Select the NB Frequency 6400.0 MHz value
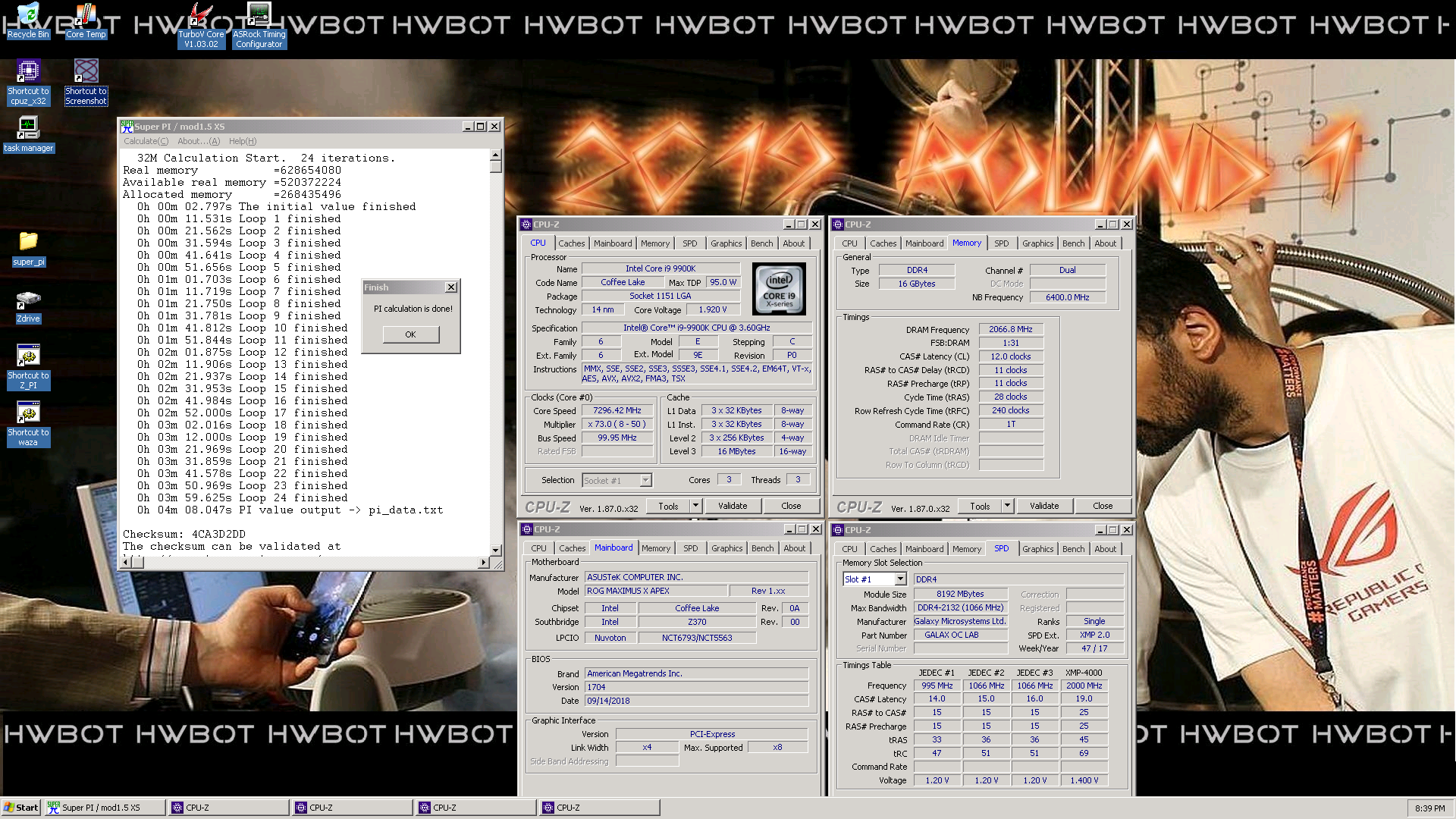This screenshot has height=819, width=1456. [x=1067, y=297]
